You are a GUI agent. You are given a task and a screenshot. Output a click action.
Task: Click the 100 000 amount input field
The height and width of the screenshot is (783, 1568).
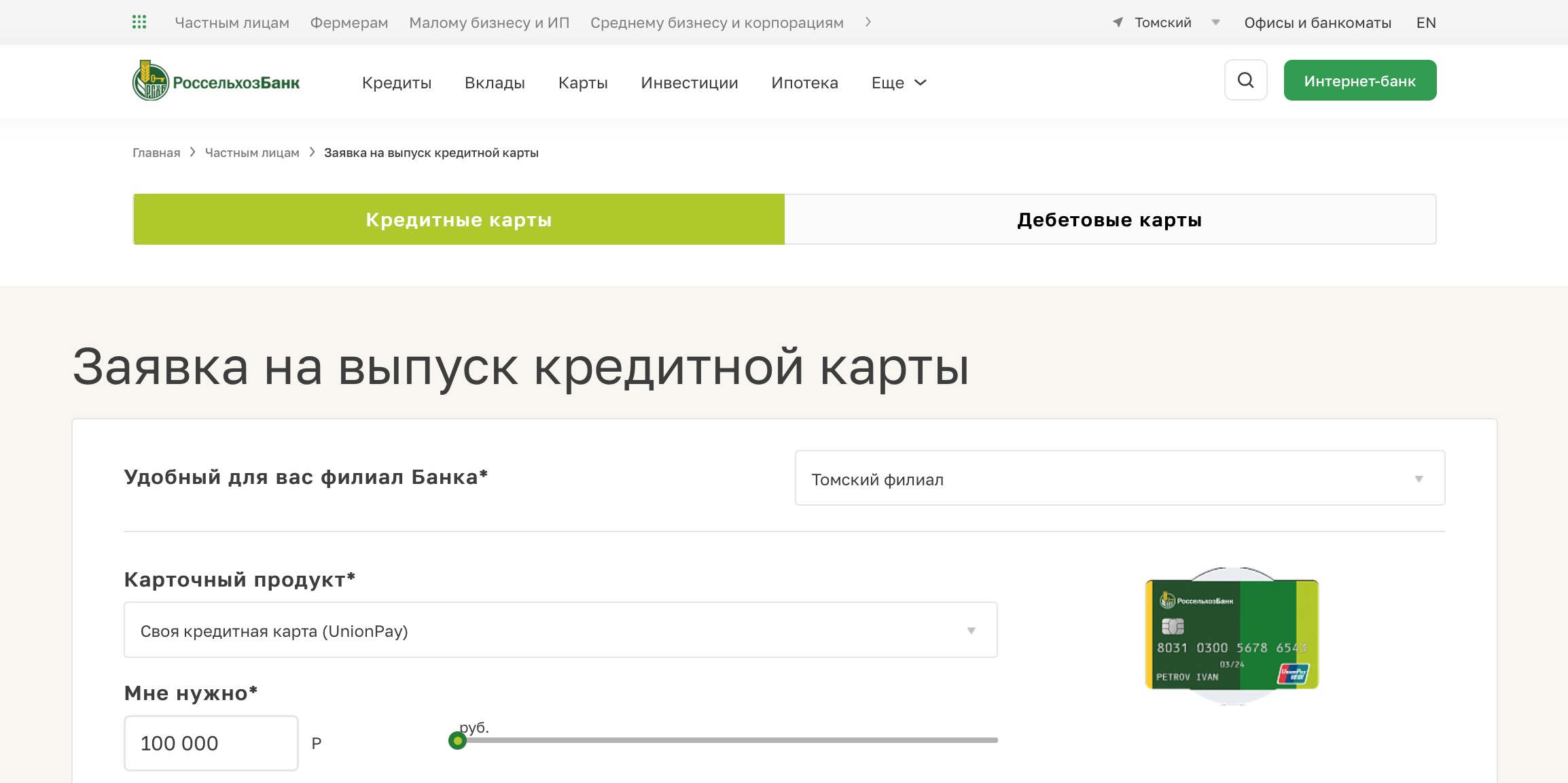[x=211, y=743]
